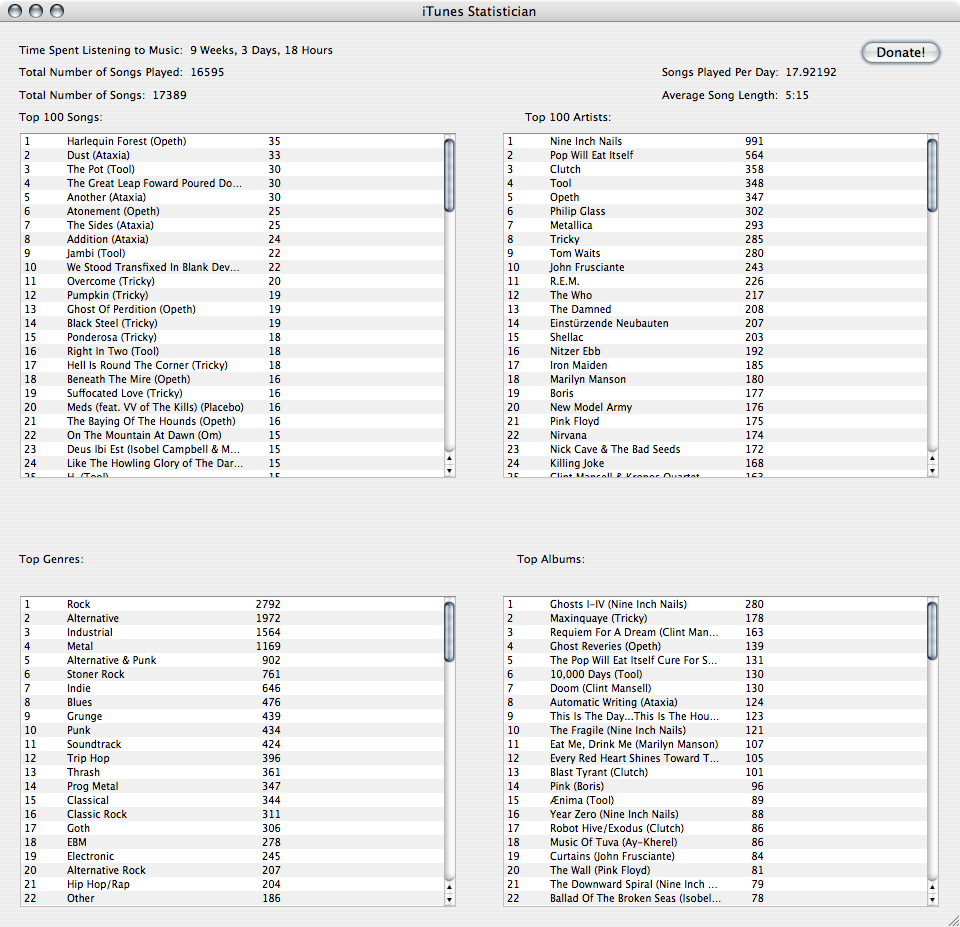Select song 'Hell Is Round The Corner (Tricky)'
Image resolution: width=960 pixels, height=927 pixels.
click(x=232, y=365)
